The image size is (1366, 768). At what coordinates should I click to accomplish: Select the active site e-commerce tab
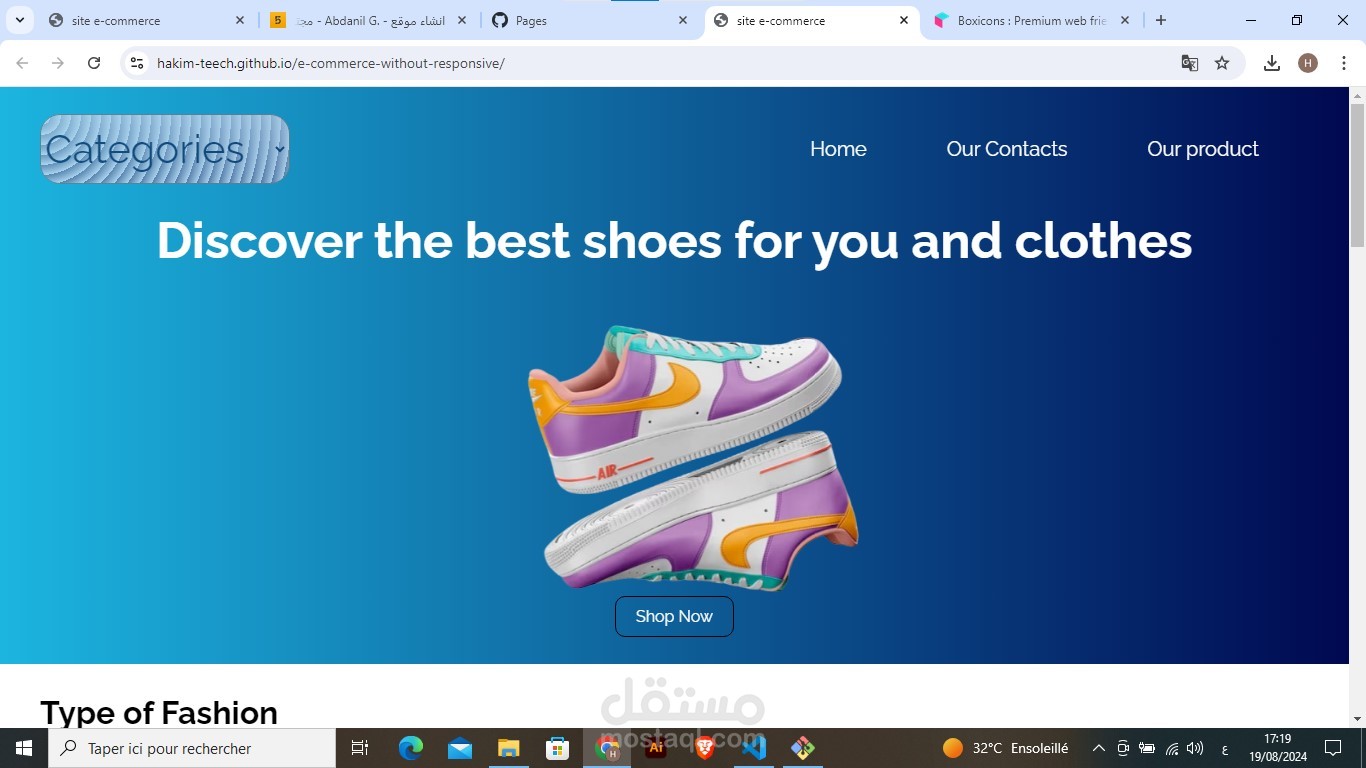pyautogui.click(x=811, y=20)
